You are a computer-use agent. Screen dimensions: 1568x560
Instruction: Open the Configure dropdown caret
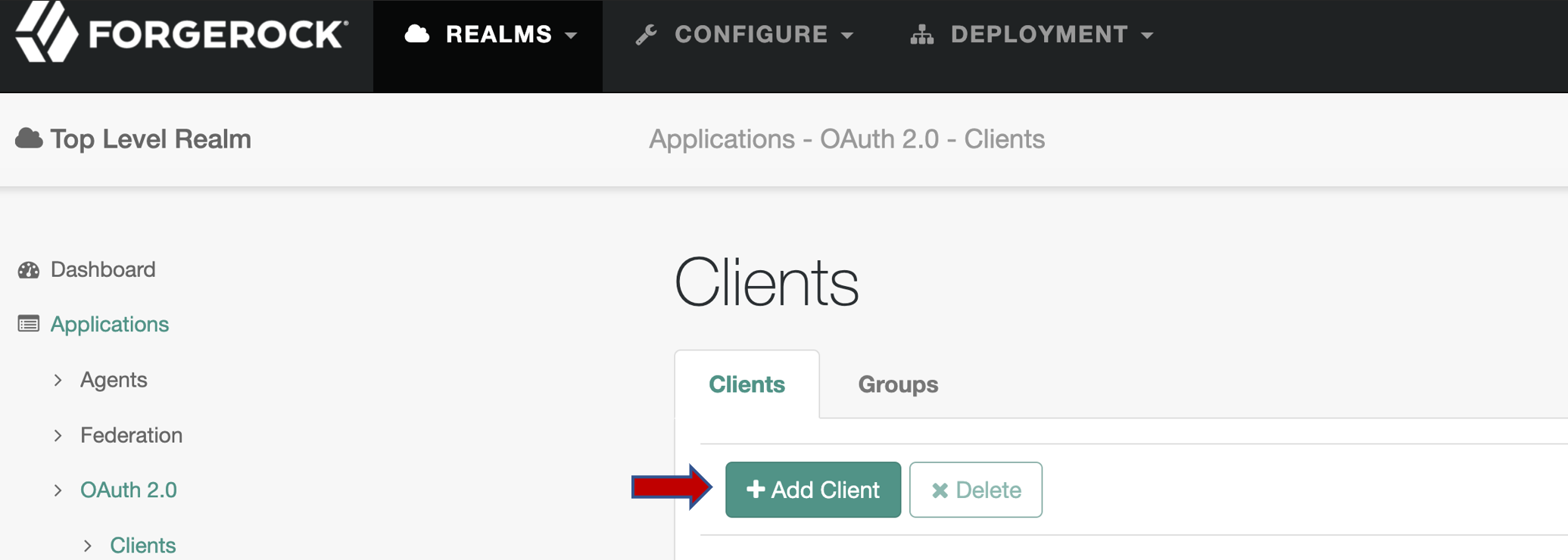click(x=848, y=36)
